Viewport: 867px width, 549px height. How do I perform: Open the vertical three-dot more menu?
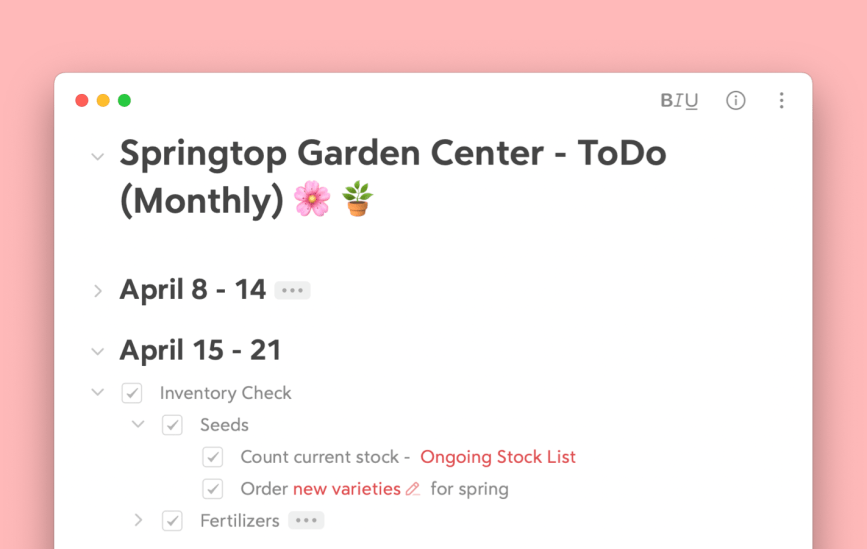781,100
